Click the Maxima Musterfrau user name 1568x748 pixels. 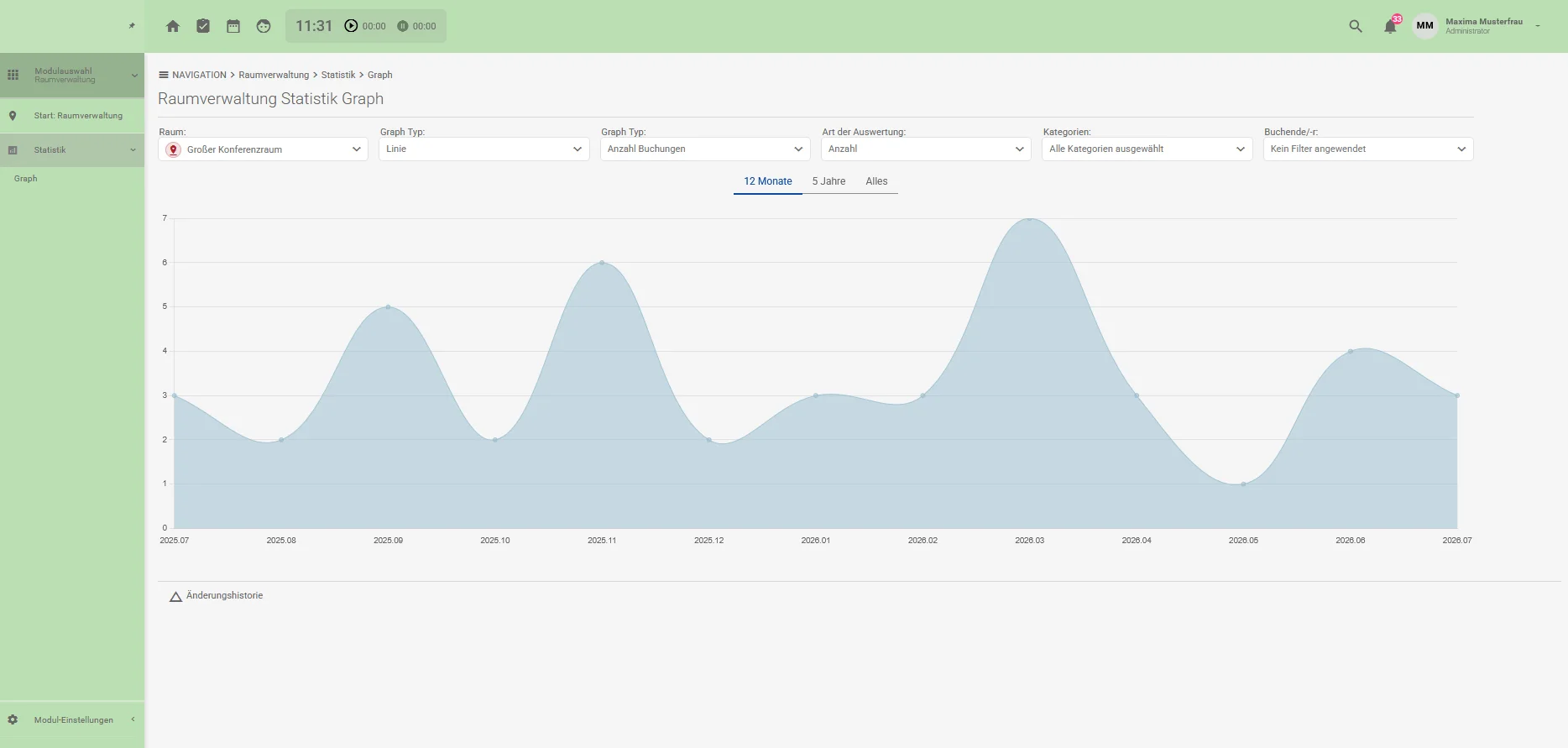(x=1484, y=22)
